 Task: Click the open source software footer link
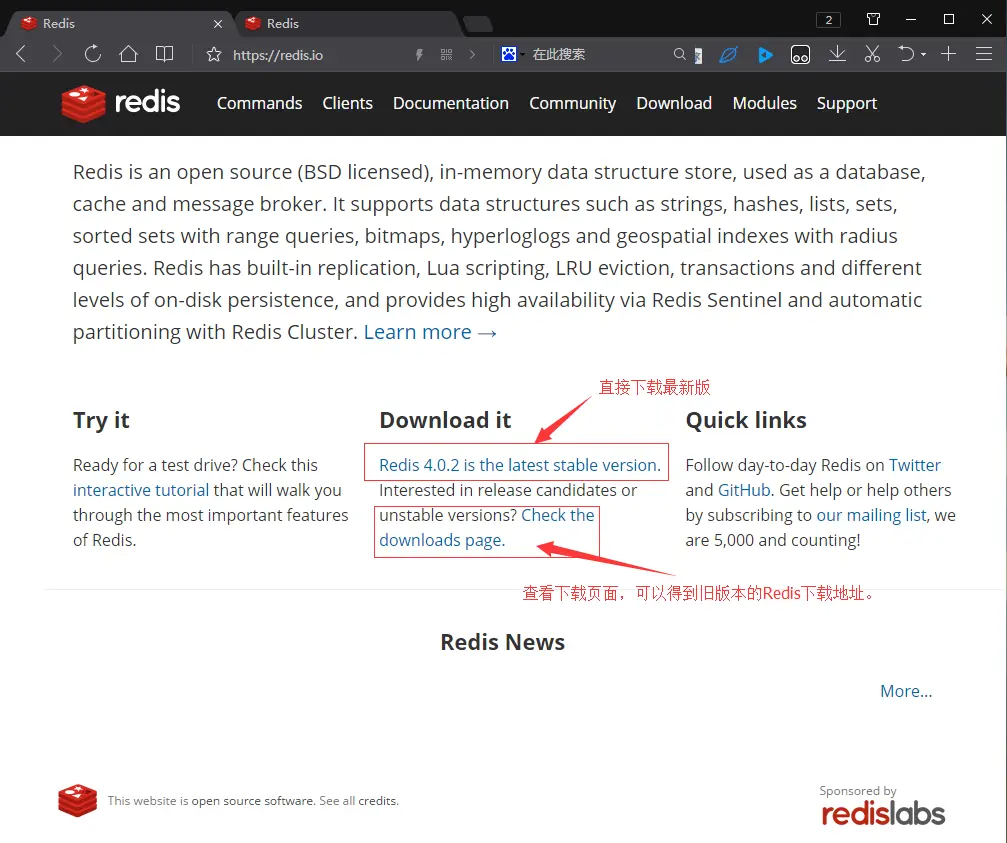tap(253, 801)
